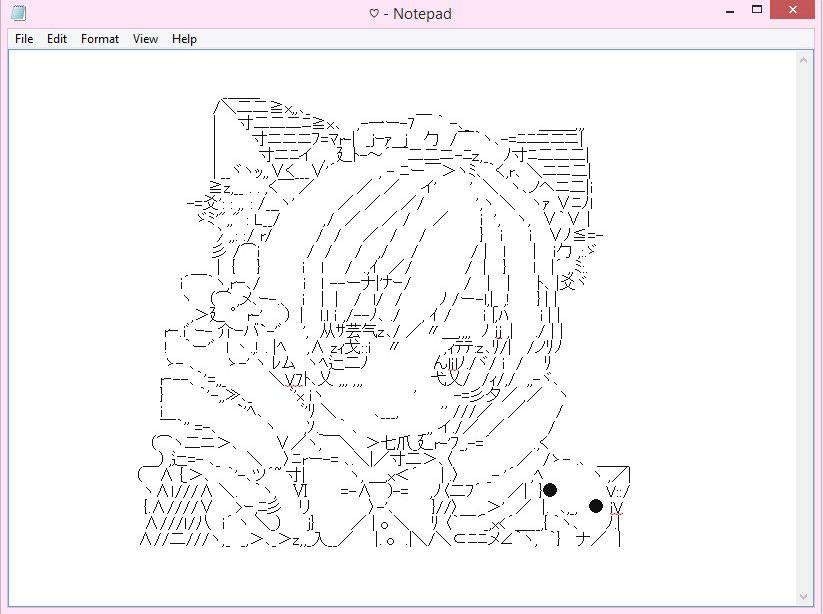Click the Notepad icon in title bar

(19, 13)
